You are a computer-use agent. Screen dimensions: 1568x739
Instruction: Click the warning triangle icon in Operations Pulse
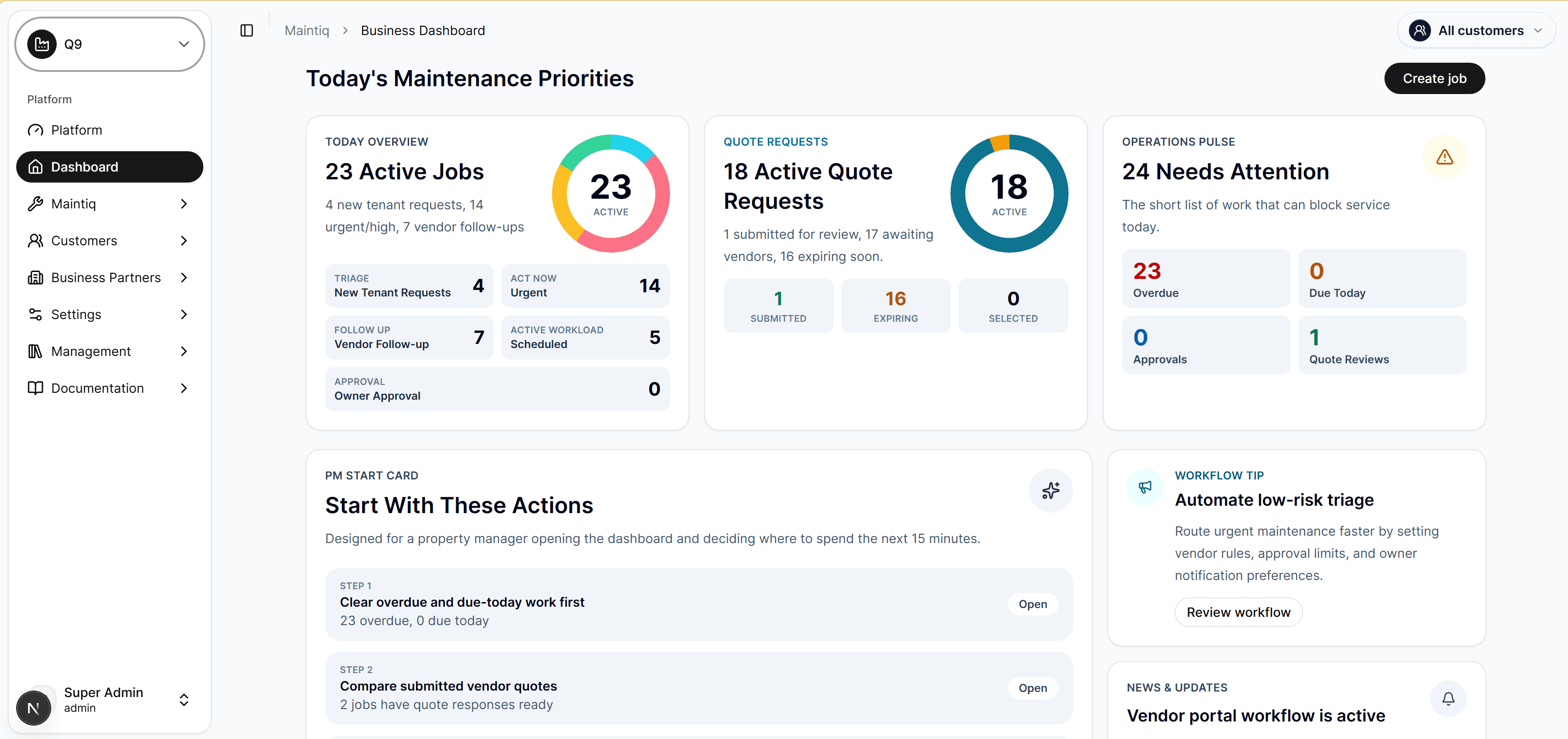(x=1444, y=157)
